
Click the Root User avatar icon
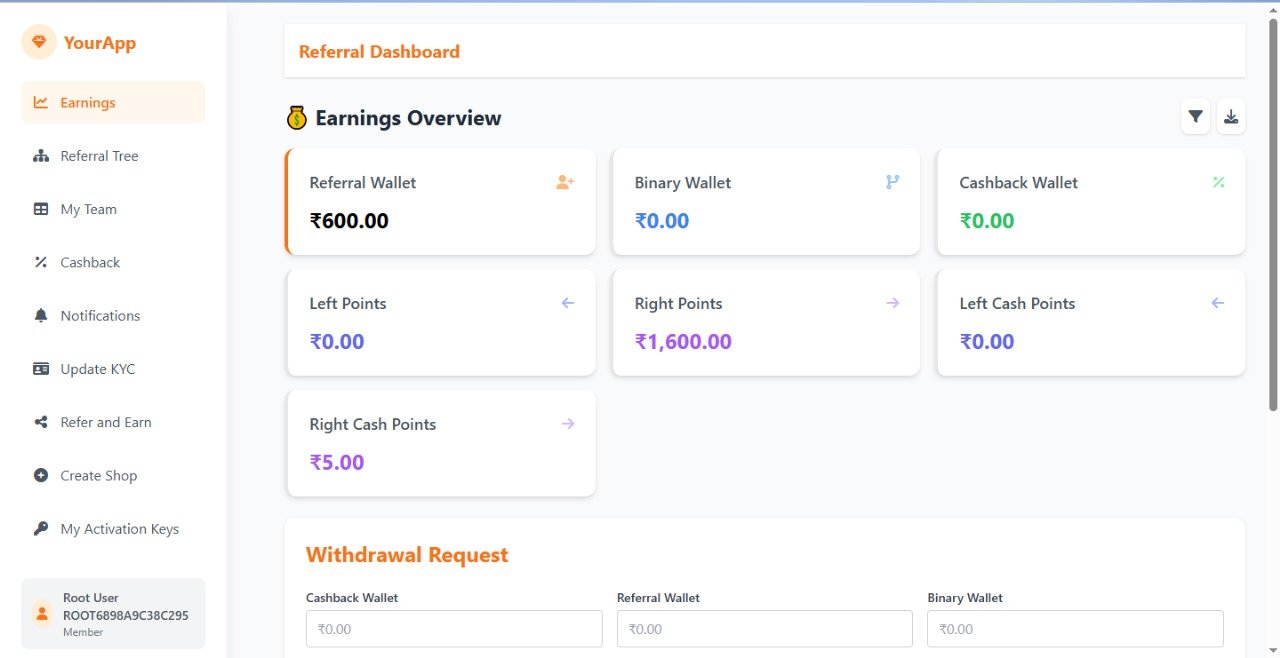coord(42,613)
